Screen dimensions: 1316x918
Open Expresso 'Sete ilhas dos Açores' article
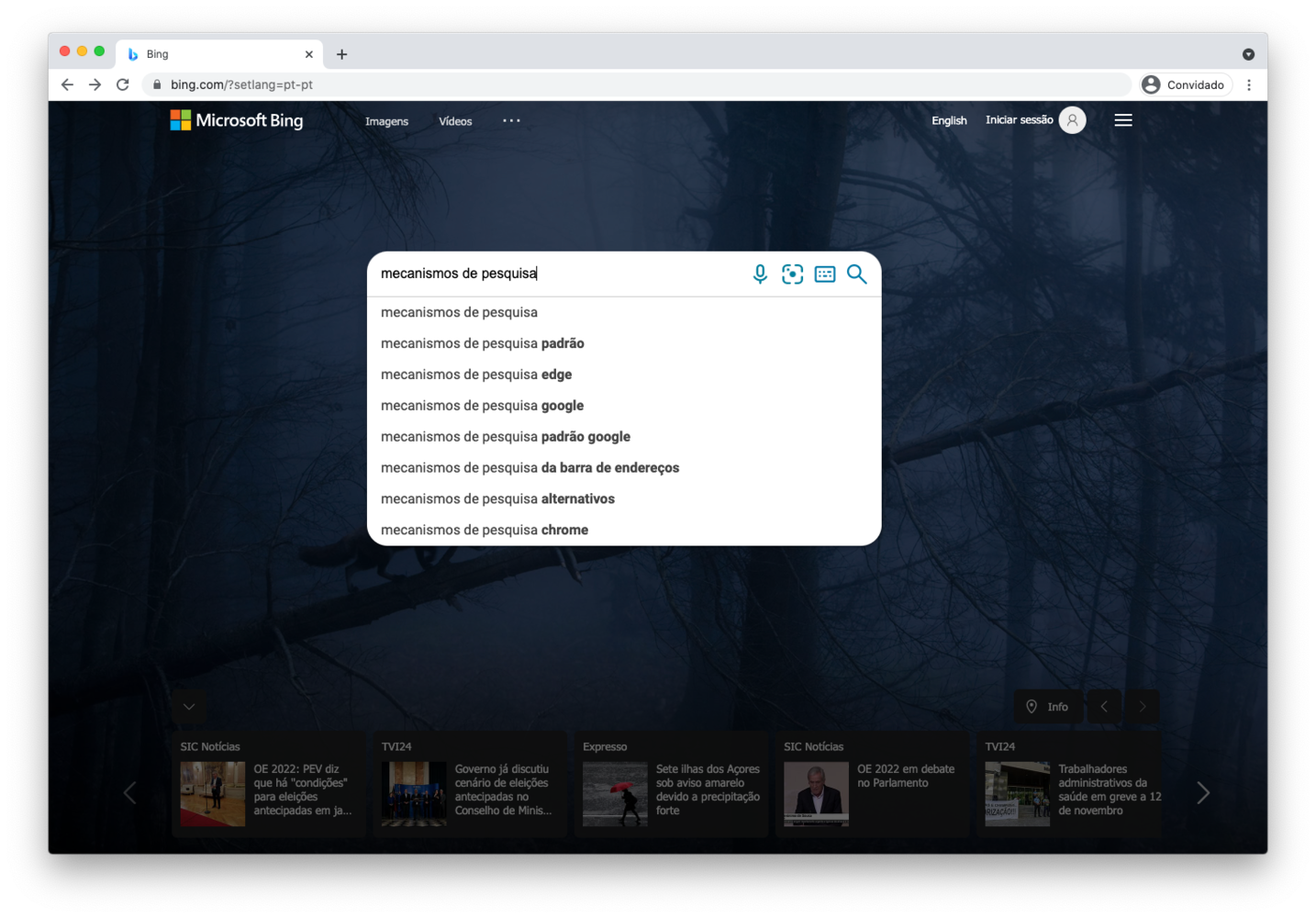pyautogui.click(x=671, y=785)
